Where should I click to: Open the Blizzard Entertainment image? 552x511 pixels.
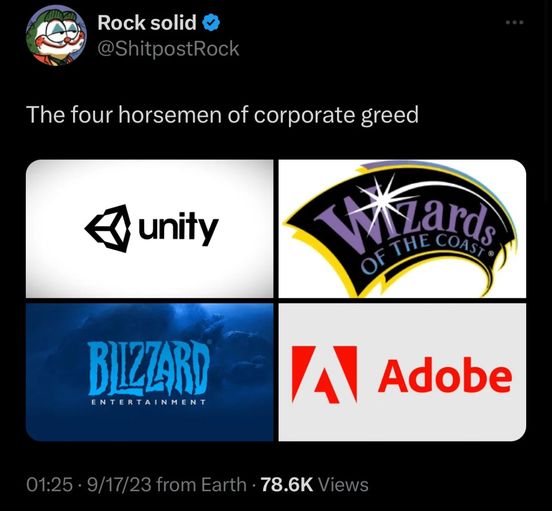pos(150,372)
